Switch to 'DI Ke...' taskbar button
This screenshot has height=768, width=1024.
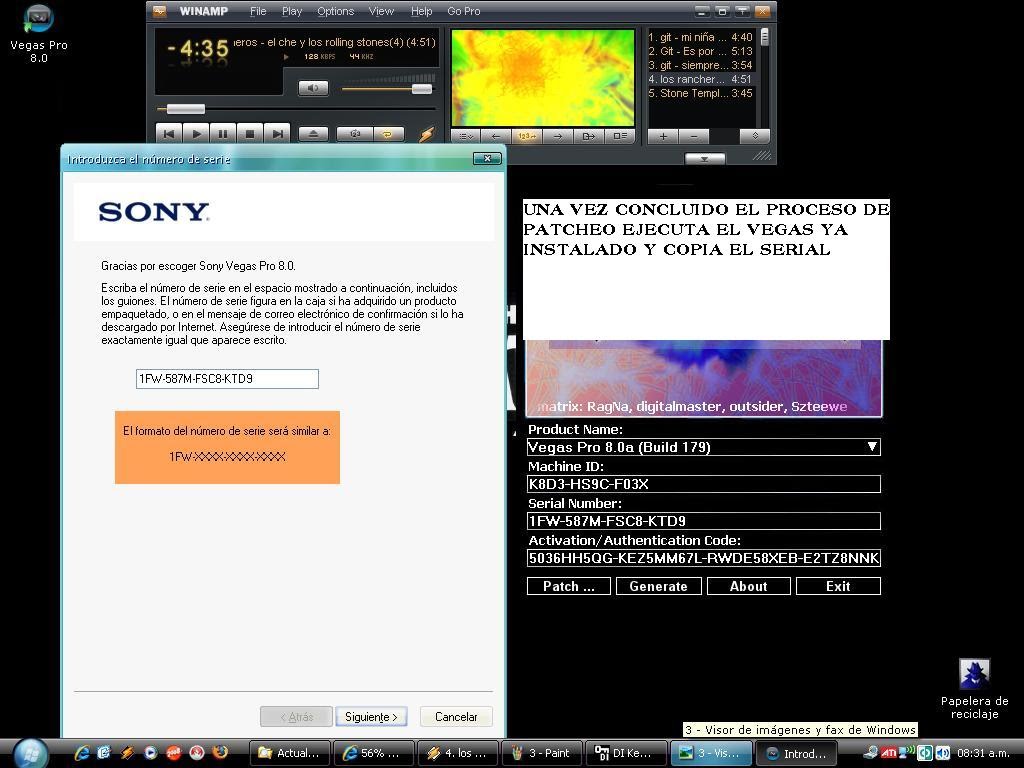(x=626, y=753)
